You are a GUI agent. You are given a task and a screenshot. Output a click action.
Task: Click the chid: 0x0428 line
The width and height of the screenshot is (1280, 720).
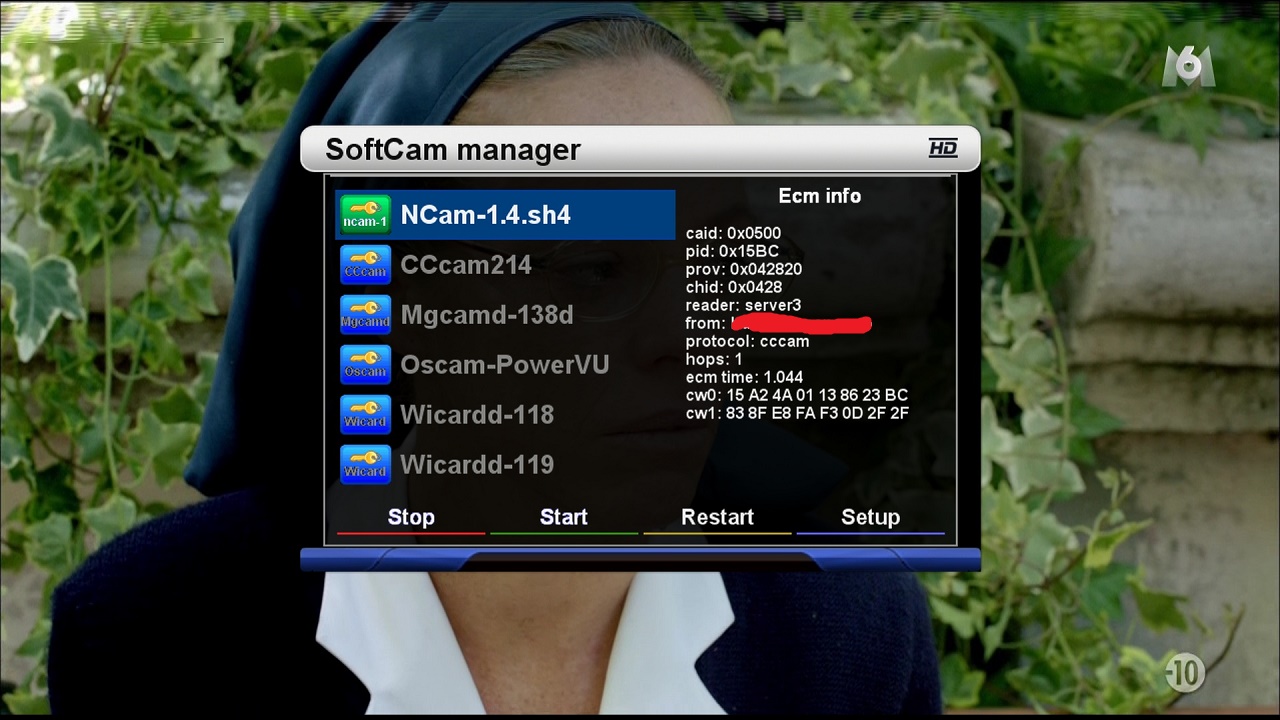click(x=734, y=287)
